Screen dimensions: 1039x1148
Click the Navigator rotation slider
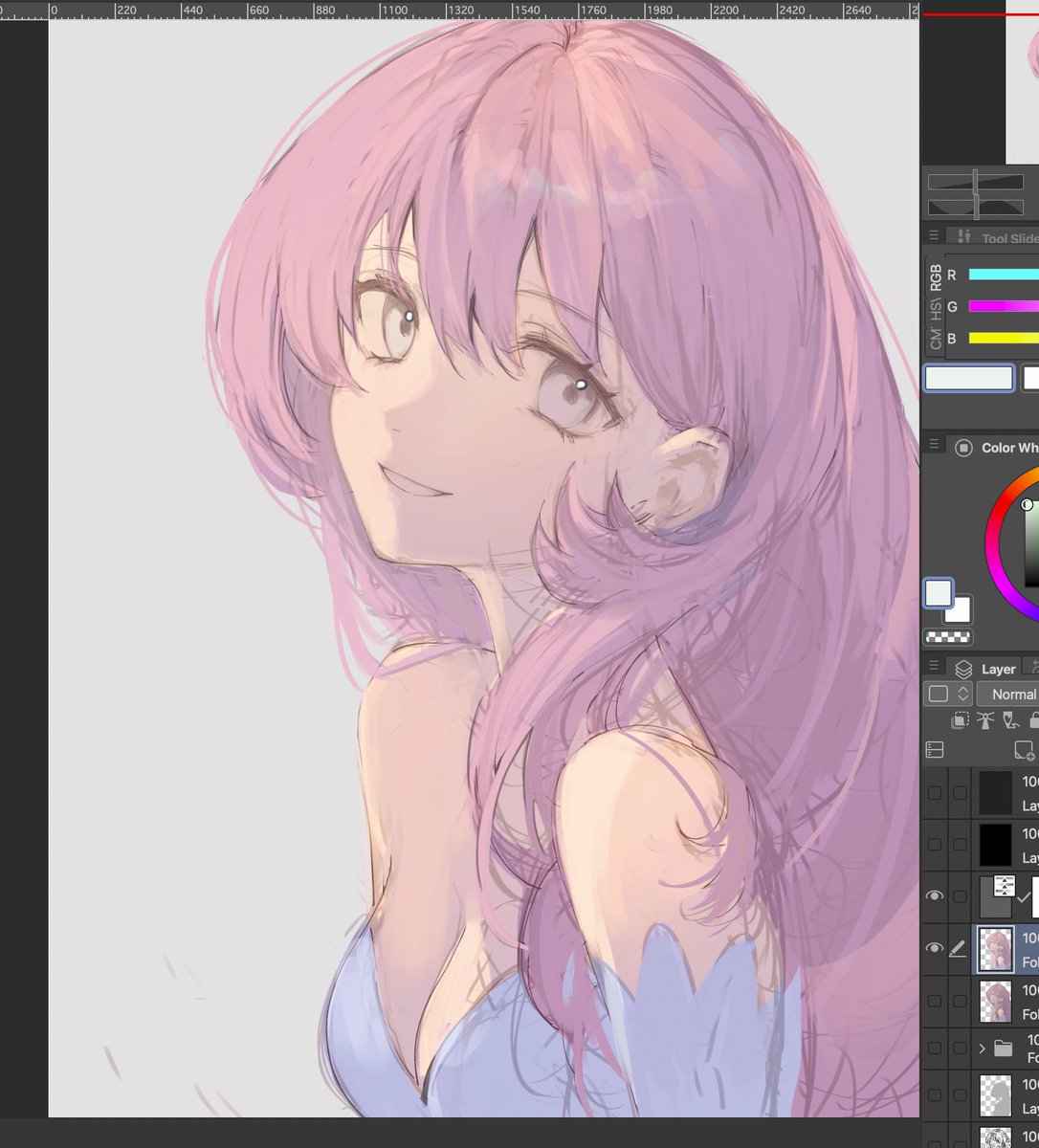coord(975,207)
